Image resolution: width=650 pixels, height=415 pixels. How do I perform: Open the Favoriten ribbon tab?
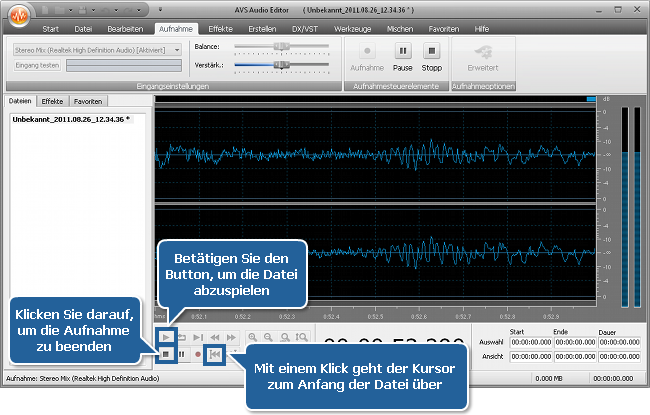coord(444,29)
